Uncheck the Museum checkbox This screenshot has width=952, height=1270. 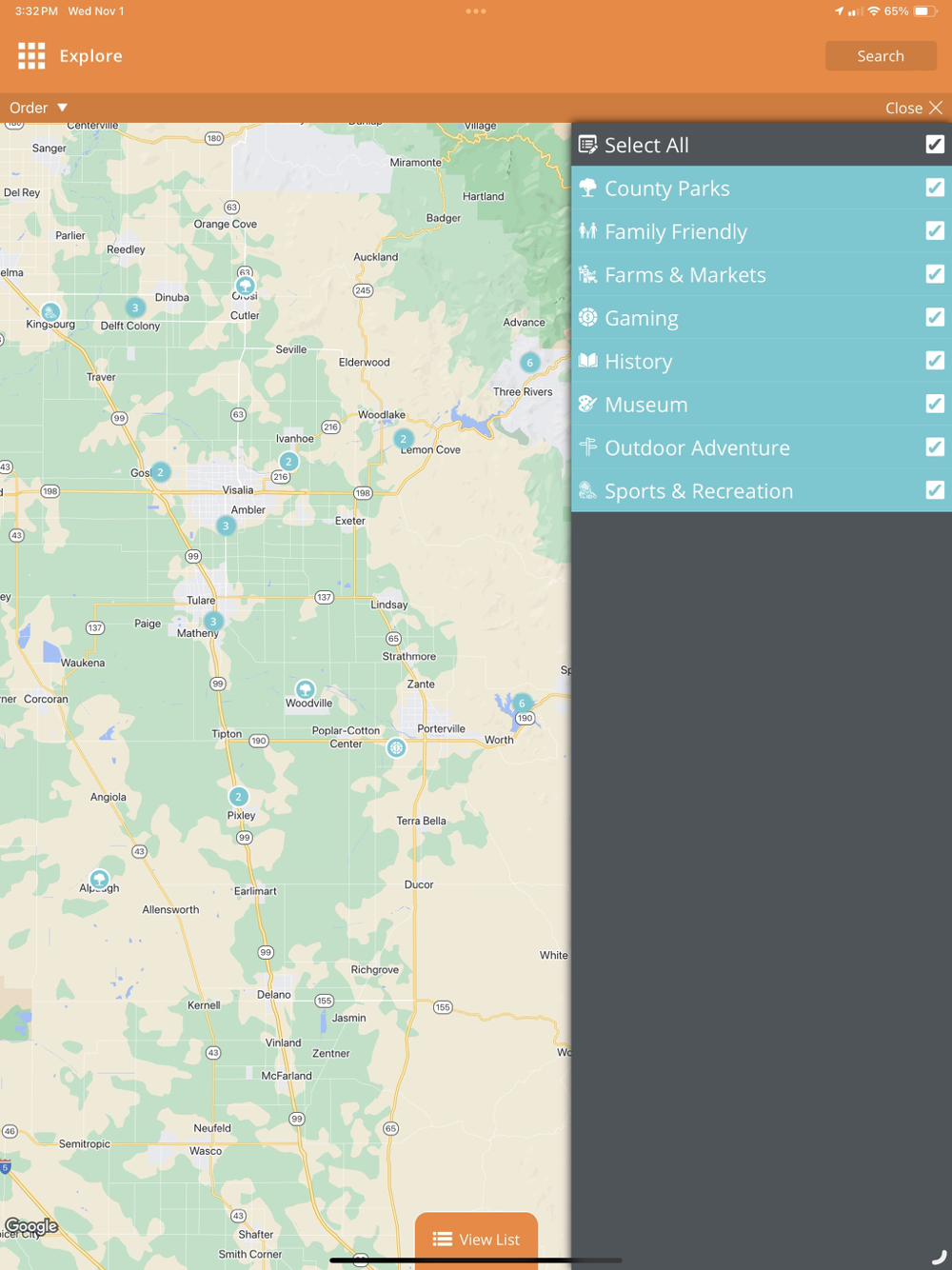[x=935, y=404]
